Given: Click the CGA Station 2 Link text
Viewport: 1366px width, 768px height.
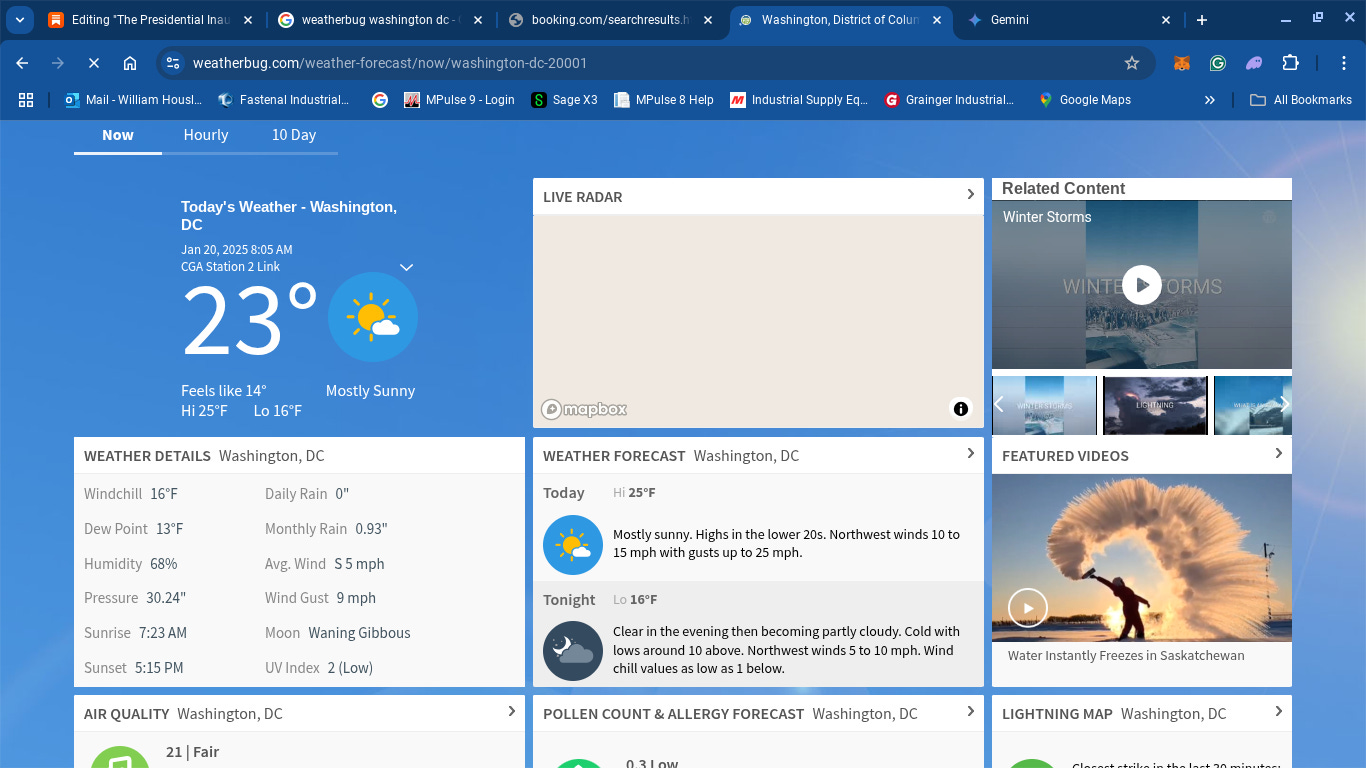Looking at the screenshot, I should point(230,267).
